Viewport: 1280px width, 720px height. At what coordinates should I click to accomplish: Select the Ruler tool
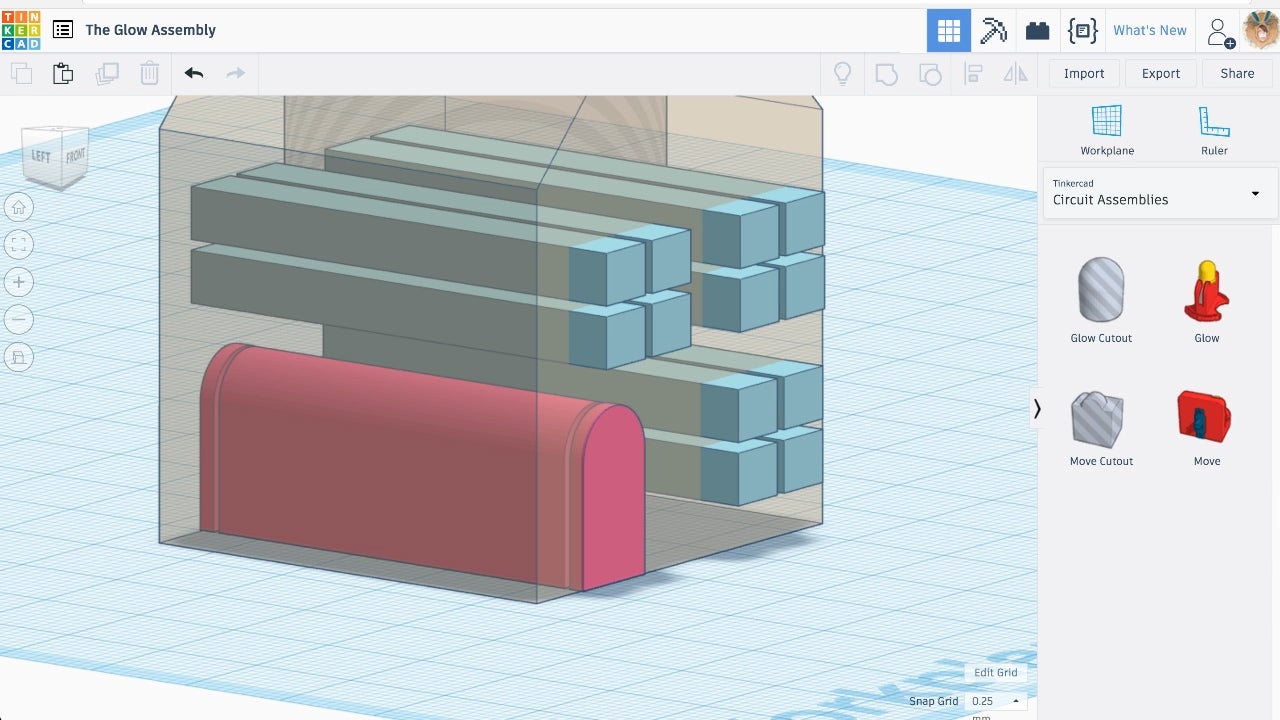click(1214, 130)
